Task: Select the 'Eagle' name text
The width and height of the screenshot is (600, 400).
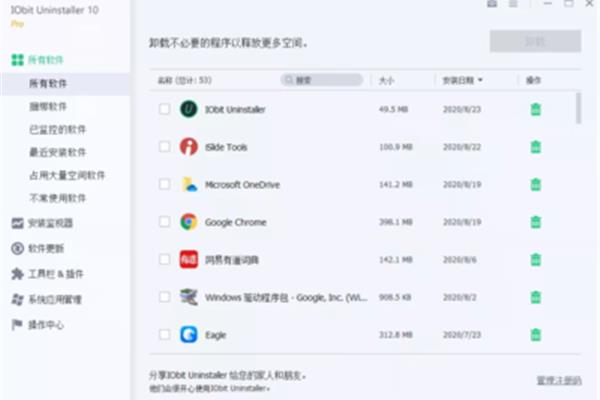Action: pyautogui.click(x=215, y=335)
